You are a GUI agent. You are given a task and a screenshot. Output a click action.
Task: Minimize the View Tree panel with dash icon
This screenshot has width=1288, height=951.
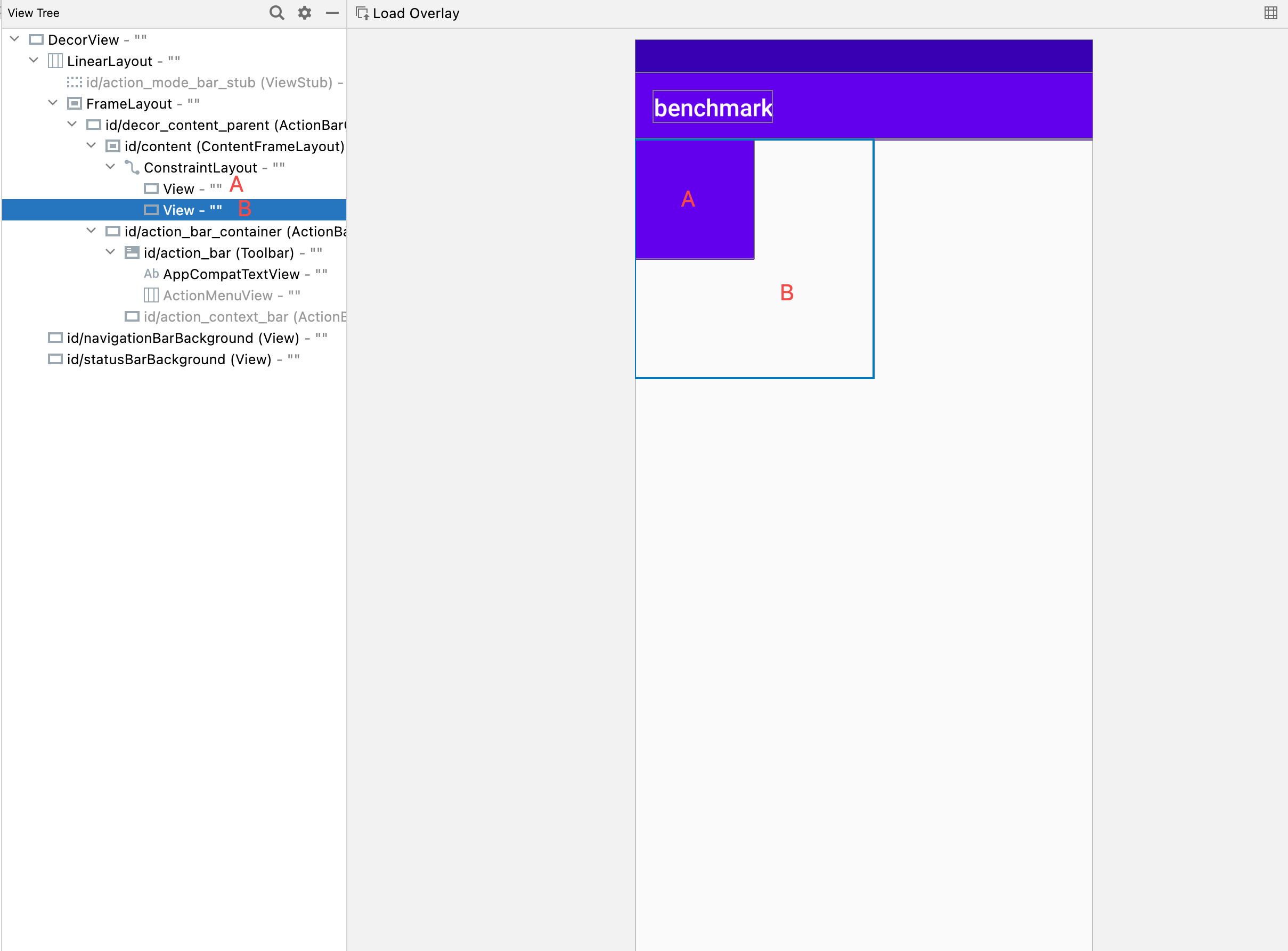pyautogui.click(x=332, y=13)
